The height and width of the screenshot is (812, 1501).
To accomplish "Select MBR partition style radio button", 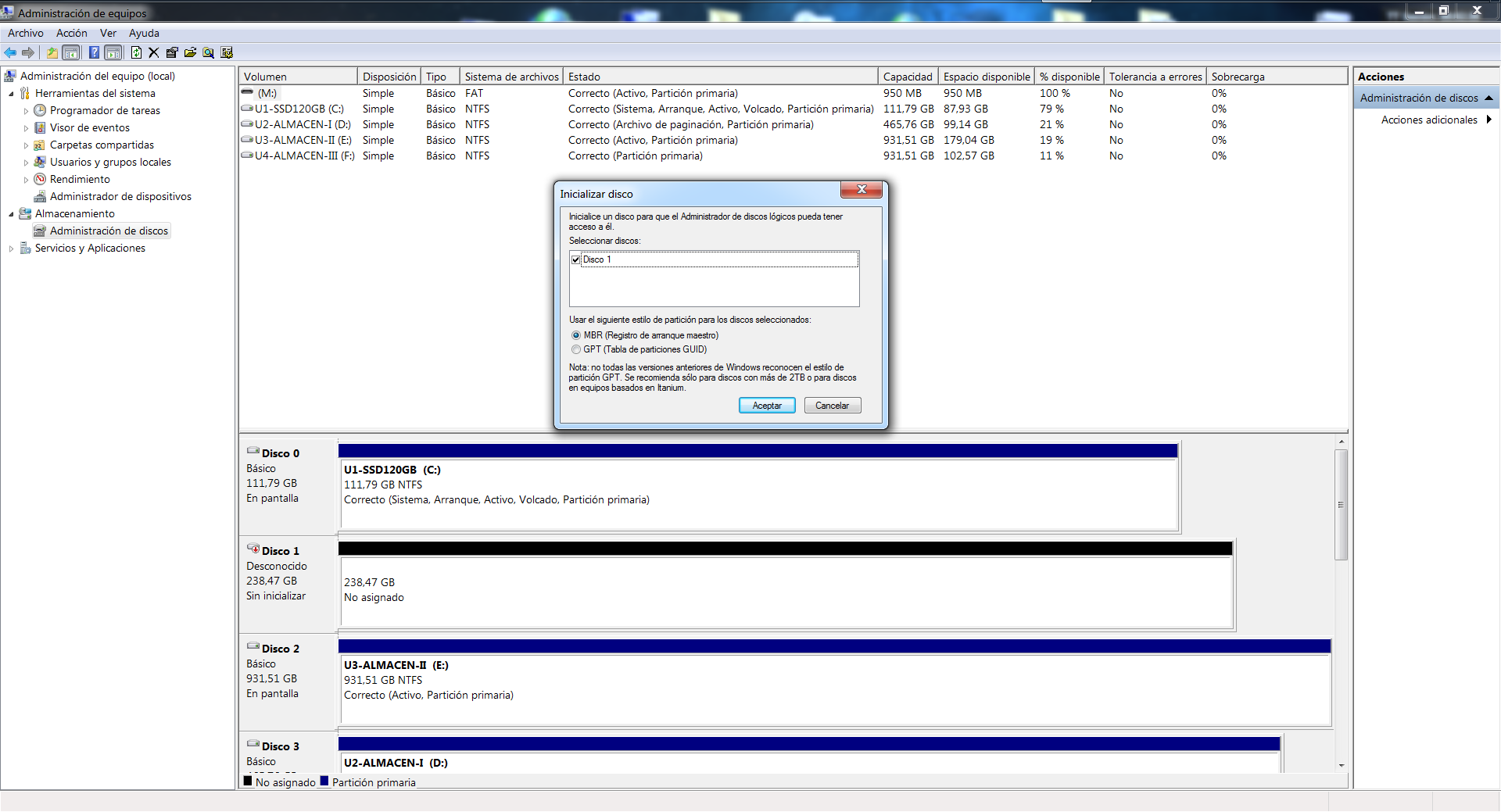I will tap(576, 335).
